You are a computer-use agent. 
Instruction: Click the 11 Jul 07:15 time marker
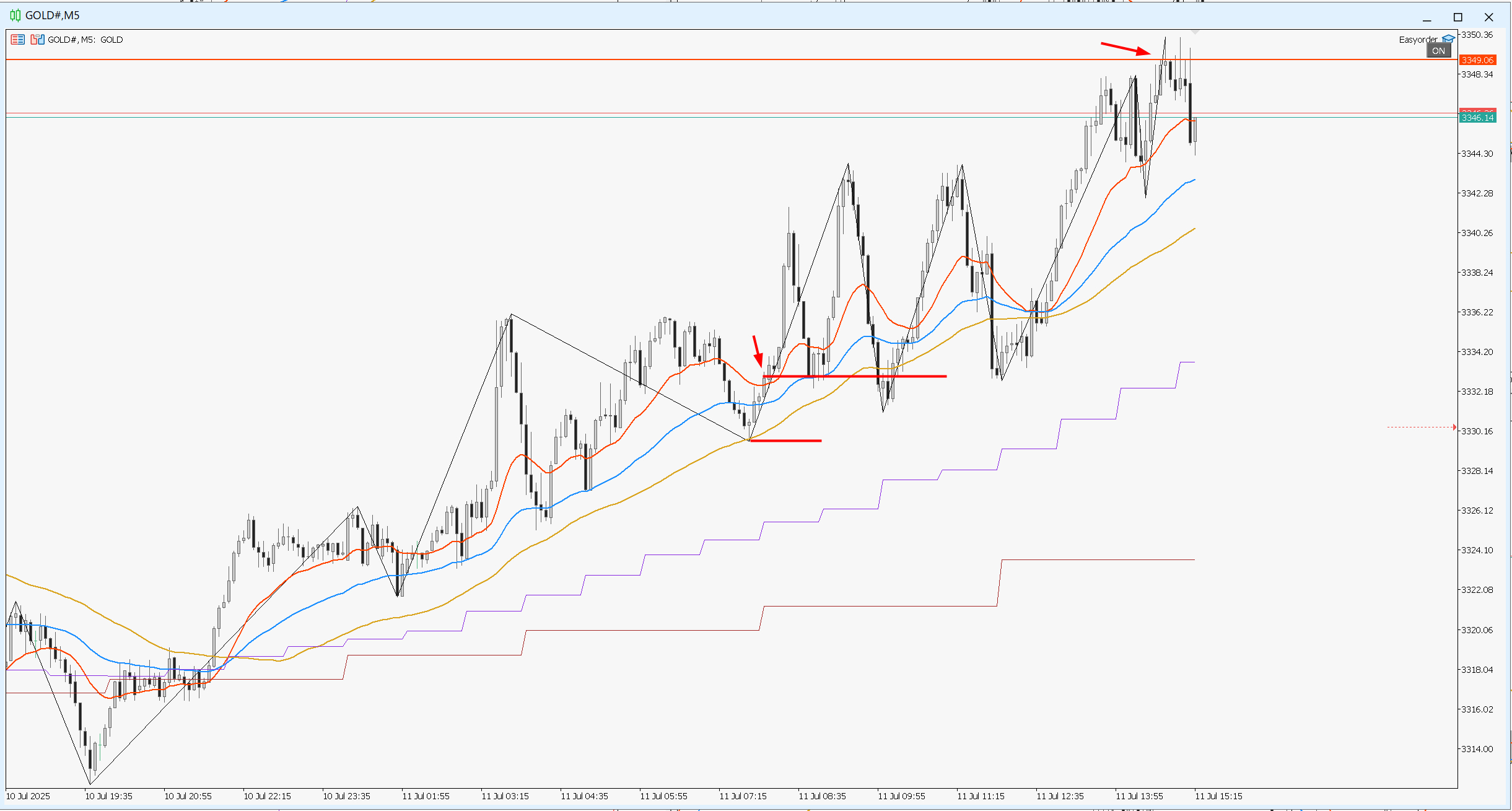pyautogui.click(x=743, y=796)
